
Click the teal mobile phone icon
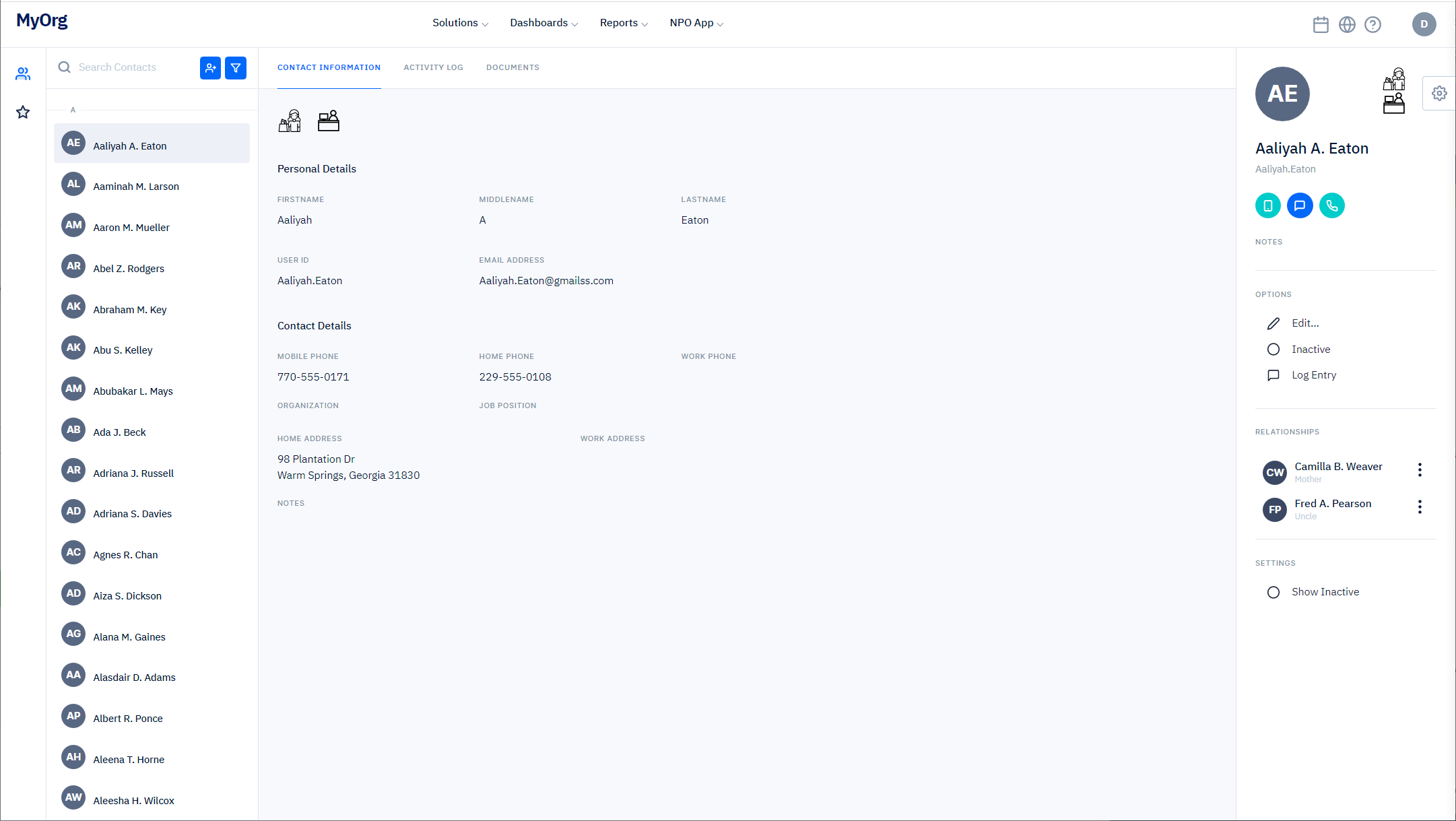coord(1267,205)
